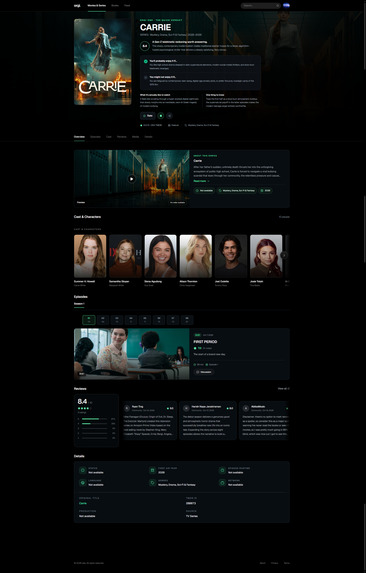Screen dimensions: 366x573
Task: Add to list with the plus button
Action: (x=169, y=115)
